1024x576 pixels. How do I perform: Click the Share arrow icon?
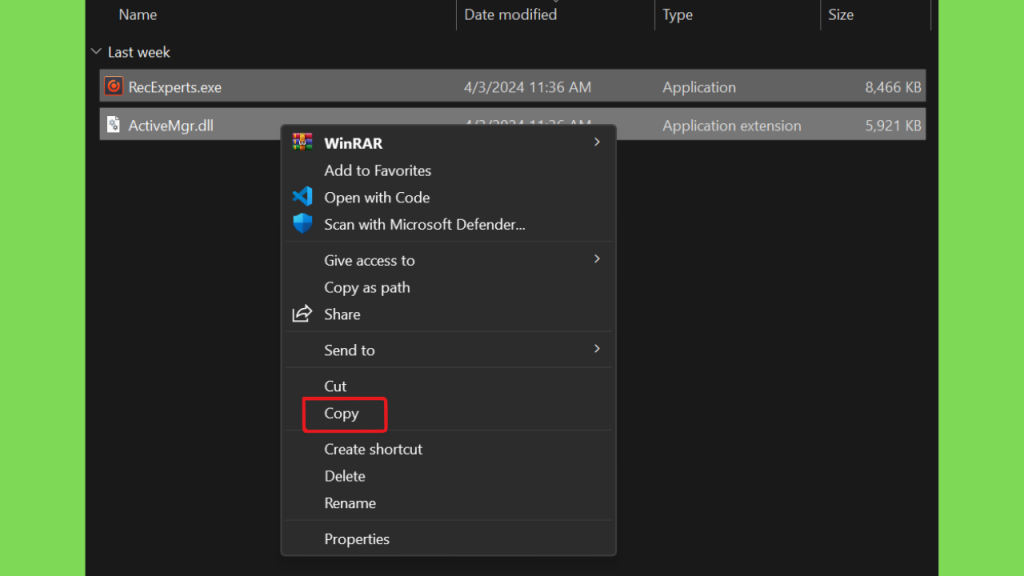[302, 313]
